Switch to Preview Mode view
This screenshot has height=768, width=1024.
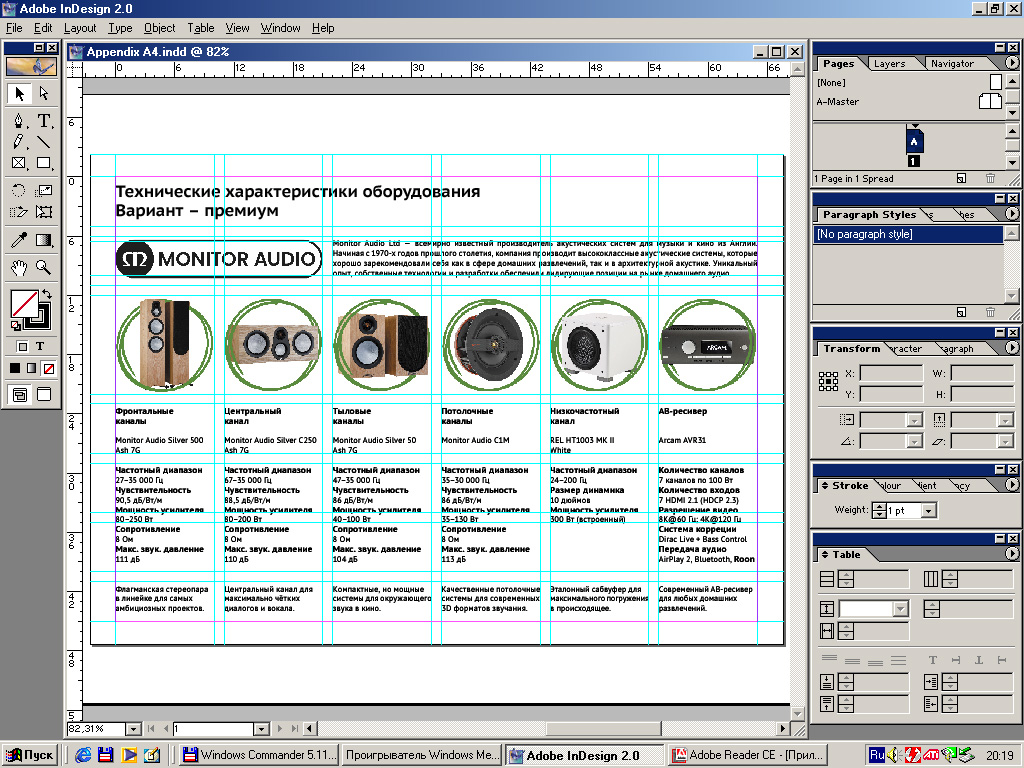(x=44, y=395)
